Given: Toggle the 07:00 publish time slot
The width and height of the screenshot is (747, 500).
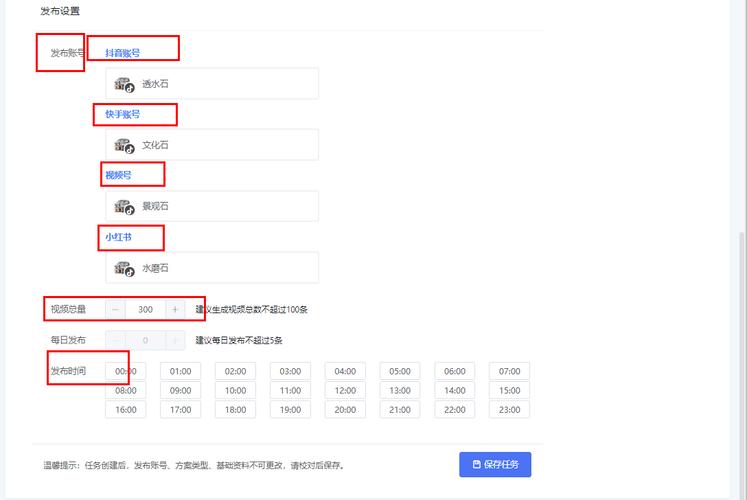Looking at the screenshot, I should pos(509,371).
